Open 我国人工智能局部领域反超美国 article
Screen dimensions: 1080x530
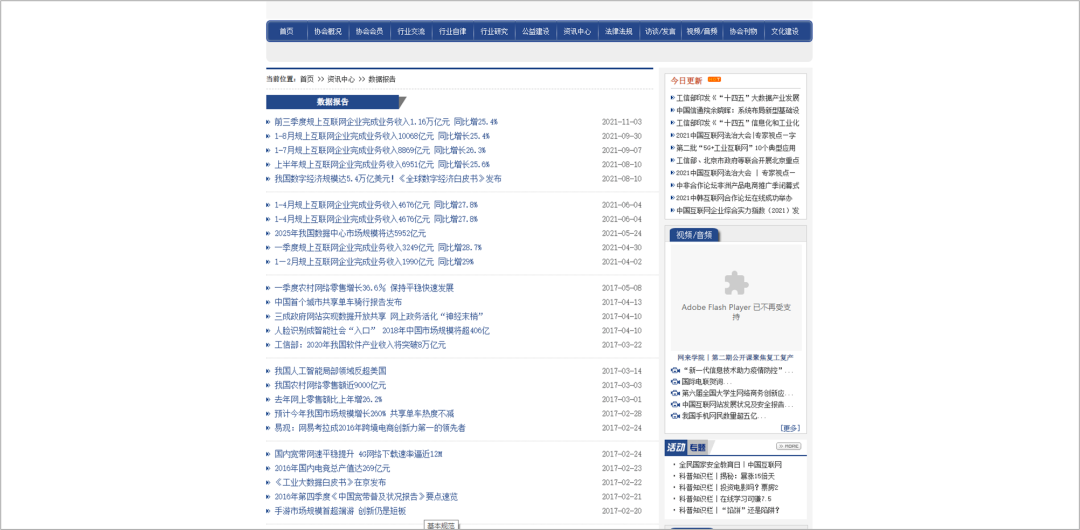pyautogui.click(x=330, y=370)
